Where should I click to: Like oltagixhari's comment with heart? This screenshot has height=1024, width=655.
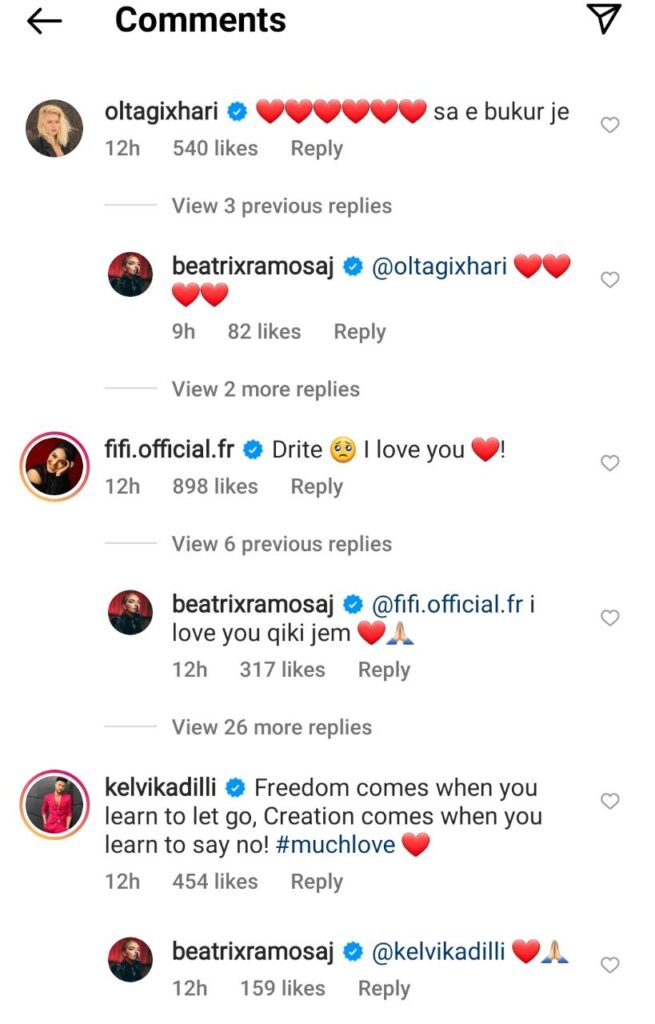tap(609, 125)
